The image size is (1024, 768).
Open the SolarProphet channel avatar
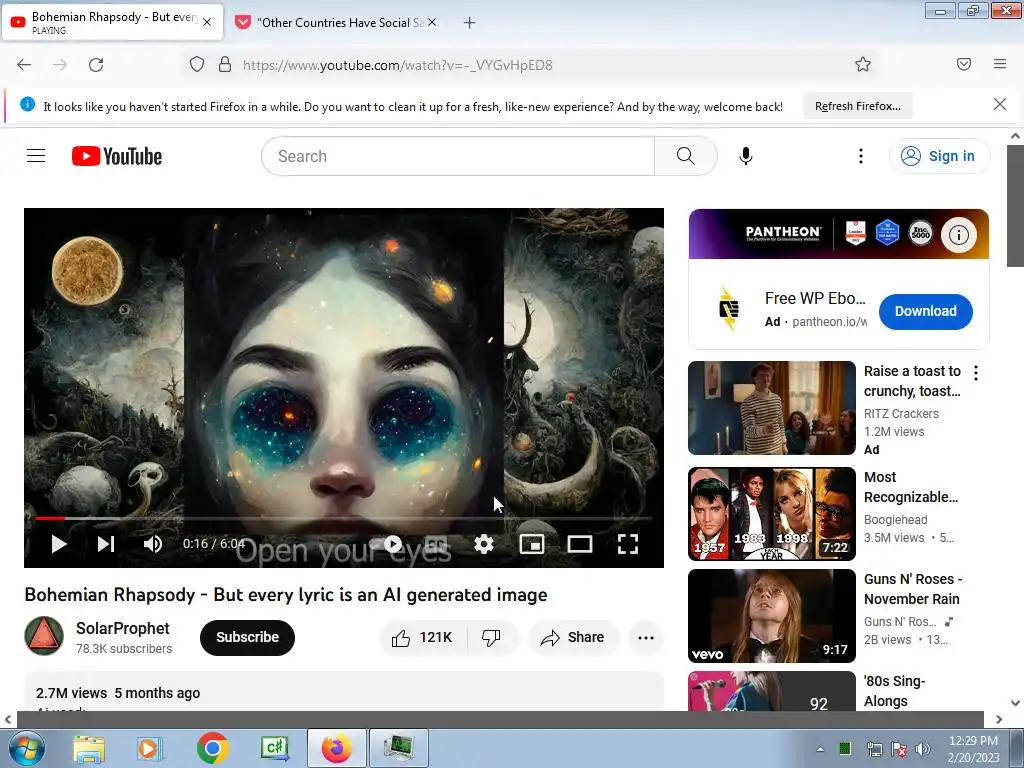point(44,635)
